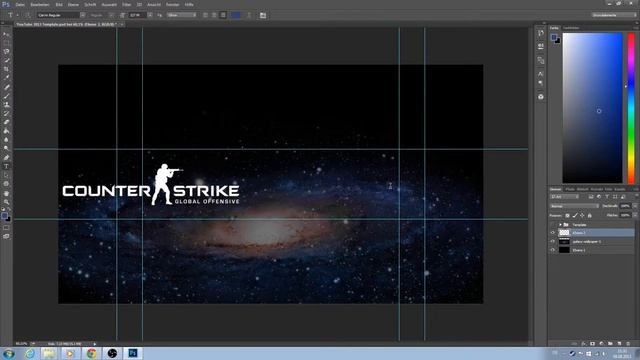Switch to the Farbfelder tab

(x=571, y=28)
